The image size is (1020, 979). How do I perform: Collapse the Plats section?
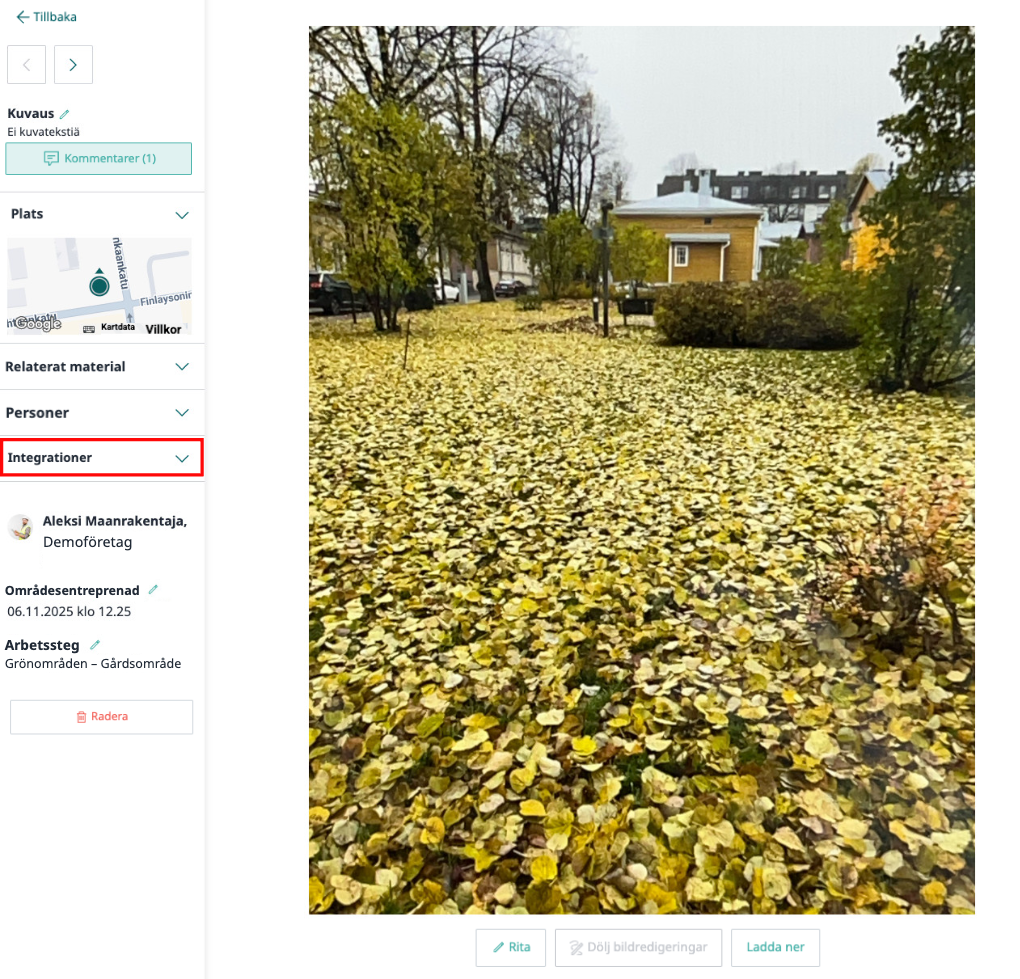point(182,215)
